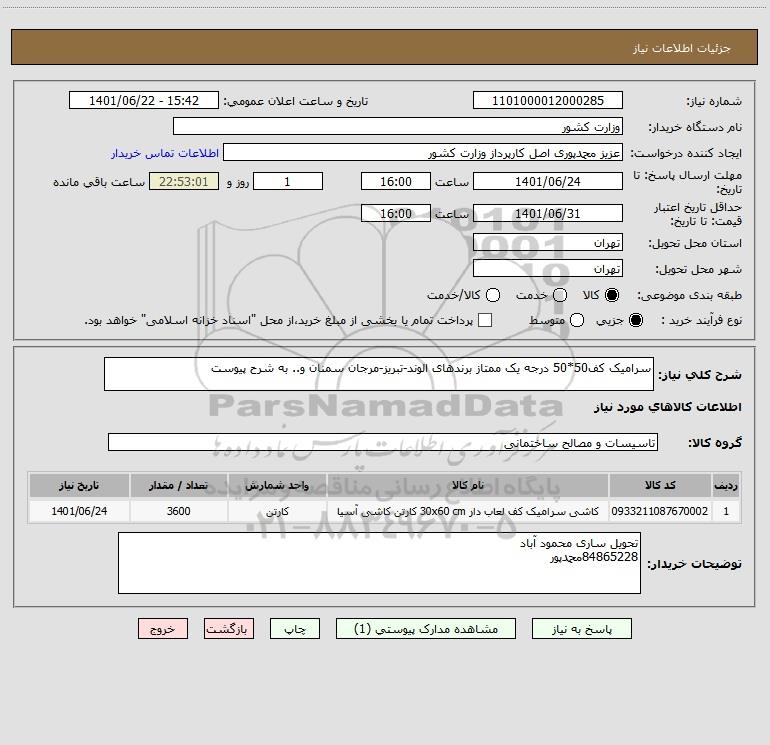The image size is (770, 745).
Task: Click the نام کالا column header
Action: click(468, 485)
